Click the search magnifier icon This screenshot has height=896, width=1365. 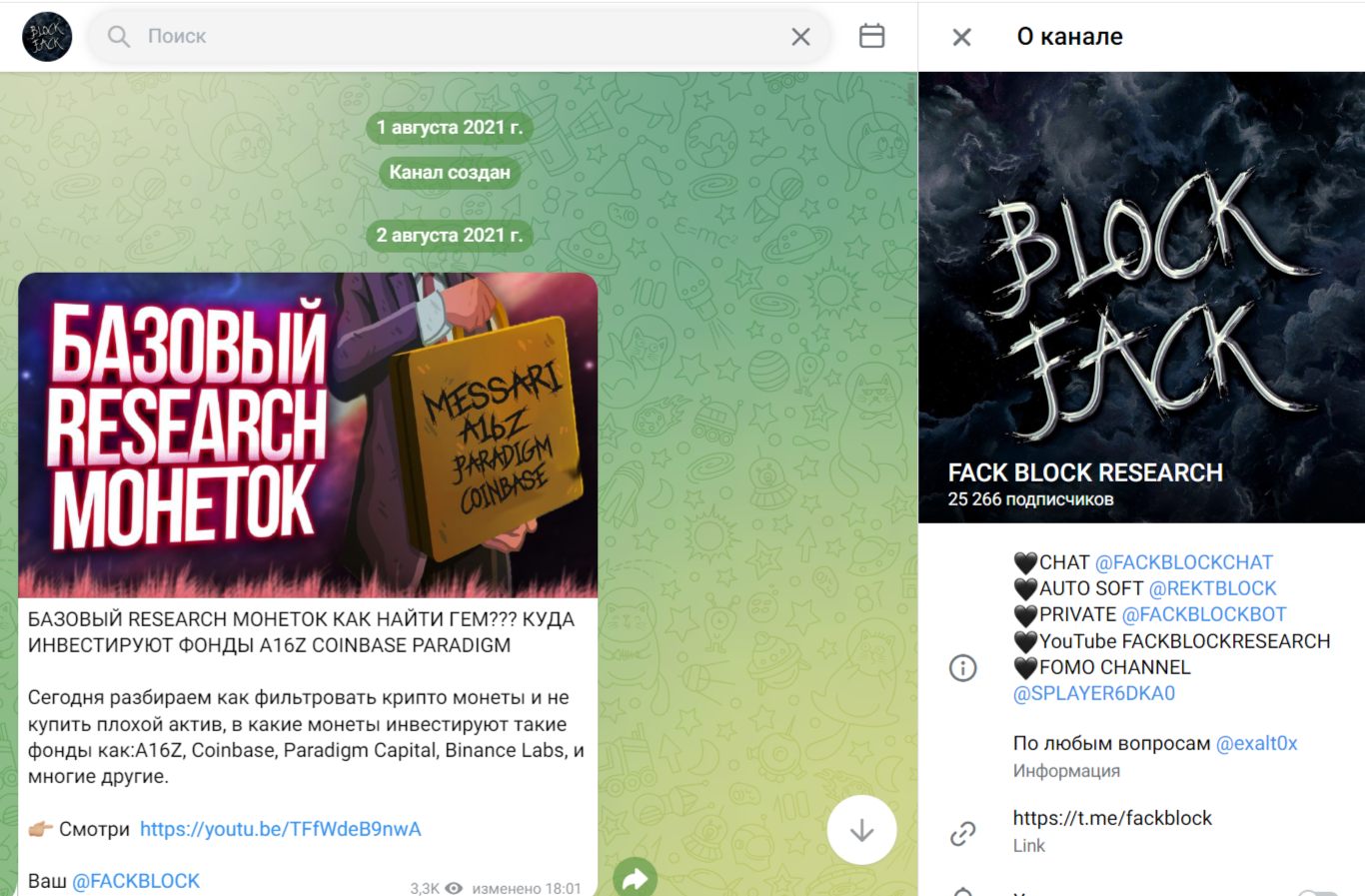(119, 37)
